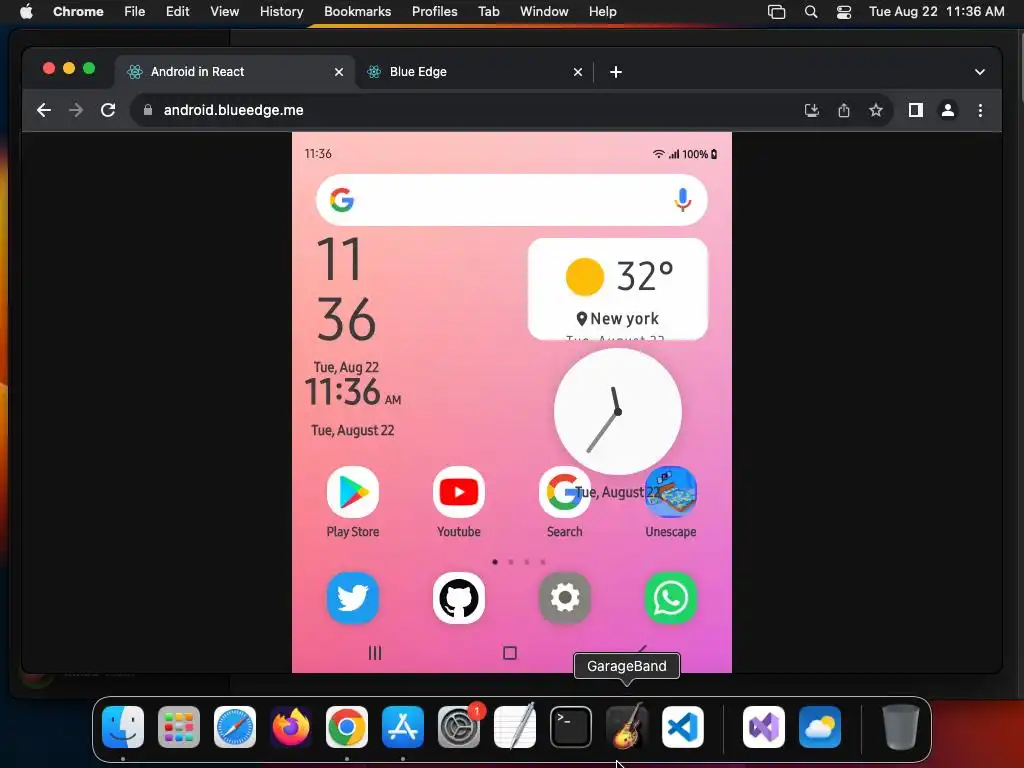Open Visual Studio Code from Dock
The image size is (1024, 768).
[x=682, y=727]
